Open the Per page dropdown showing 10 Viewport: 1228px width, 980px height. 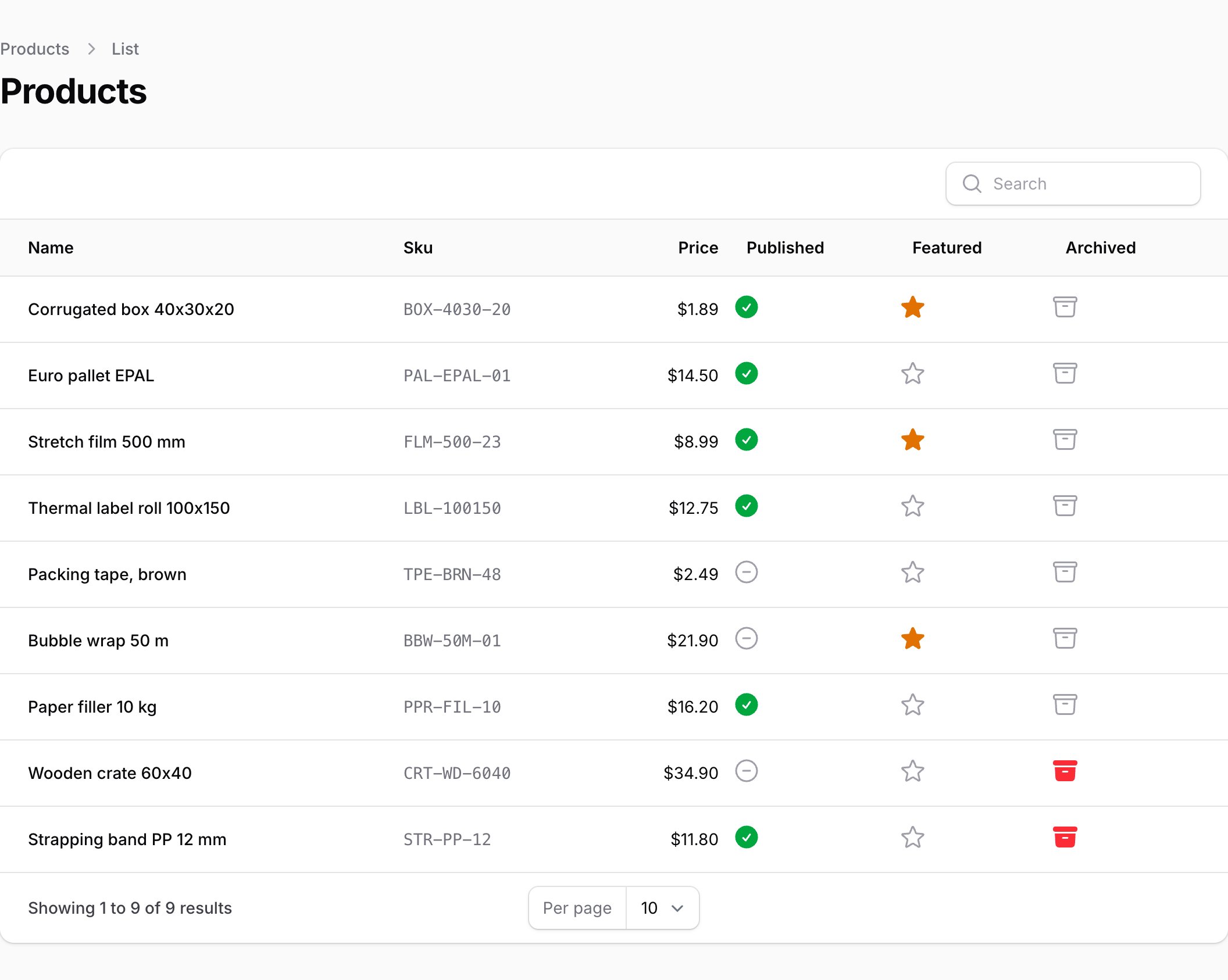662,907
